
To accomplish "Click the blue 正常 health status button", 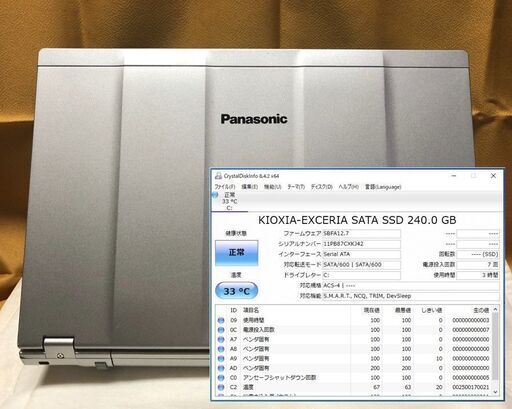I will point(237,253).
